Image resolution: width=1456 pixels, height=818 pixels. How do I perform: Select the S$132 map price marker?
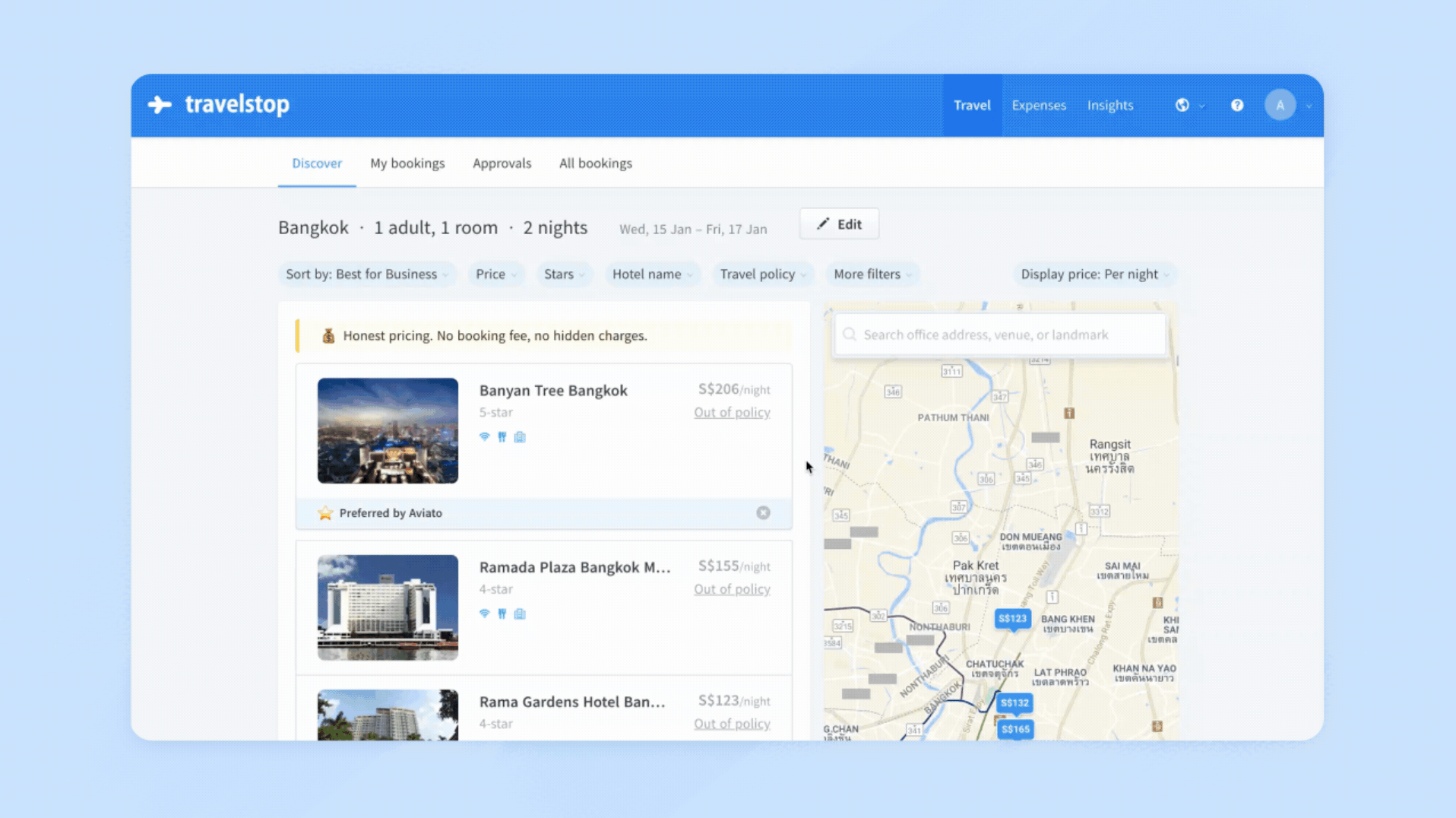1014,704
